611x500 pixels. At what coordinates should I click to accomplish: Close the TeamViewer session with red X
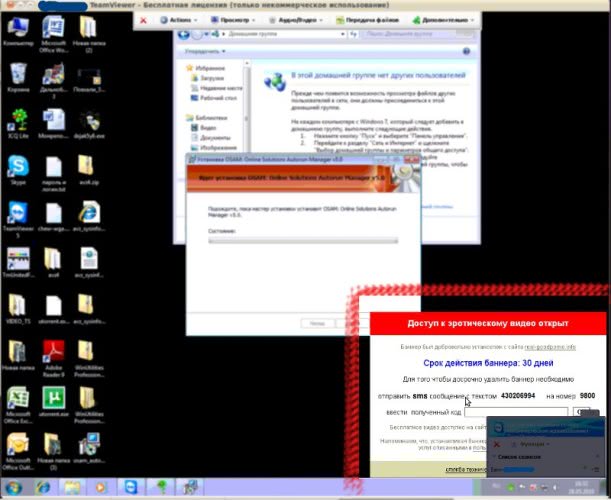tap(143, 20)
